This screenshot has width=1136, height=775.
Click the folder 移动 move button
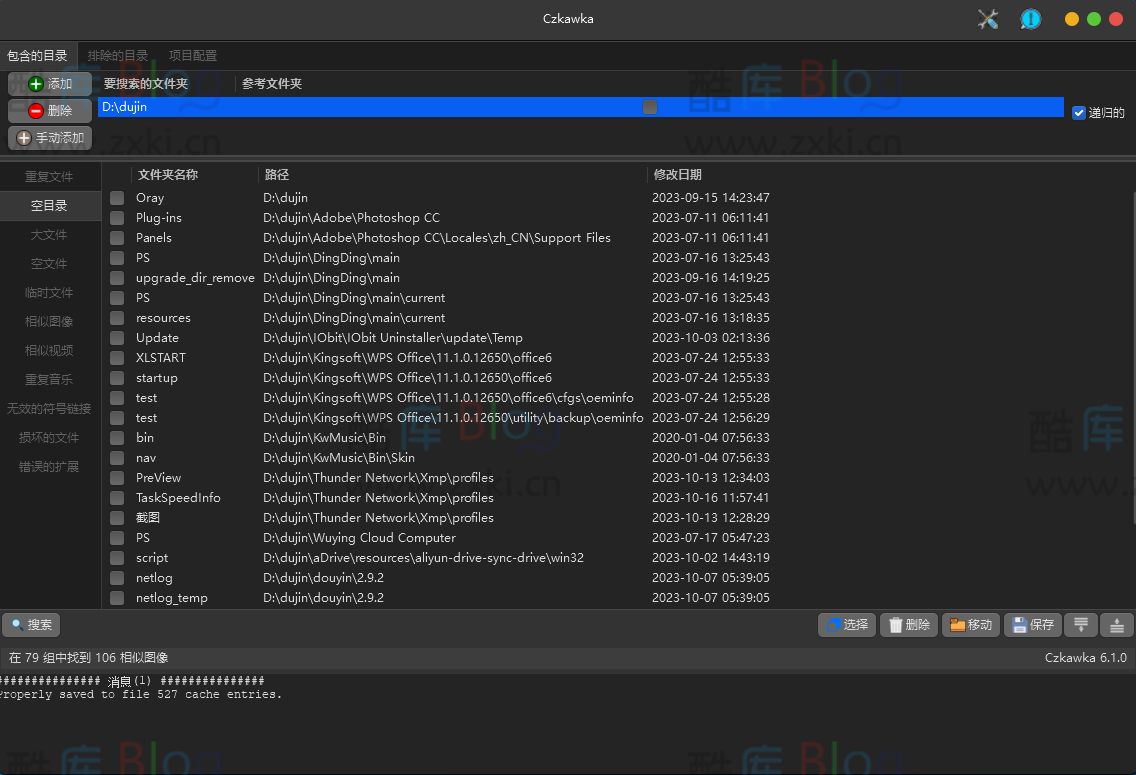click(970, 625)
